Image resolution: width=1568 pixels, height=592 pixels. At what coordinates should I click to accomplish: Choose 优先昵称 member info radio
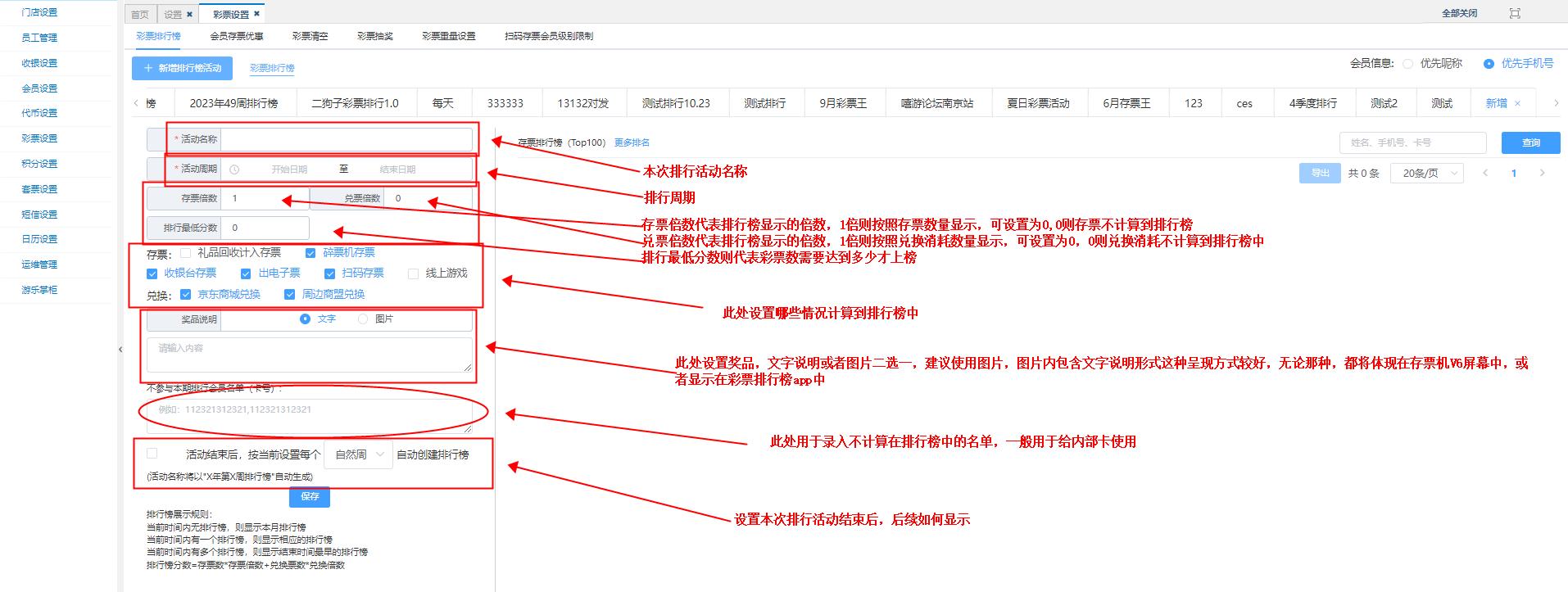1407,64
